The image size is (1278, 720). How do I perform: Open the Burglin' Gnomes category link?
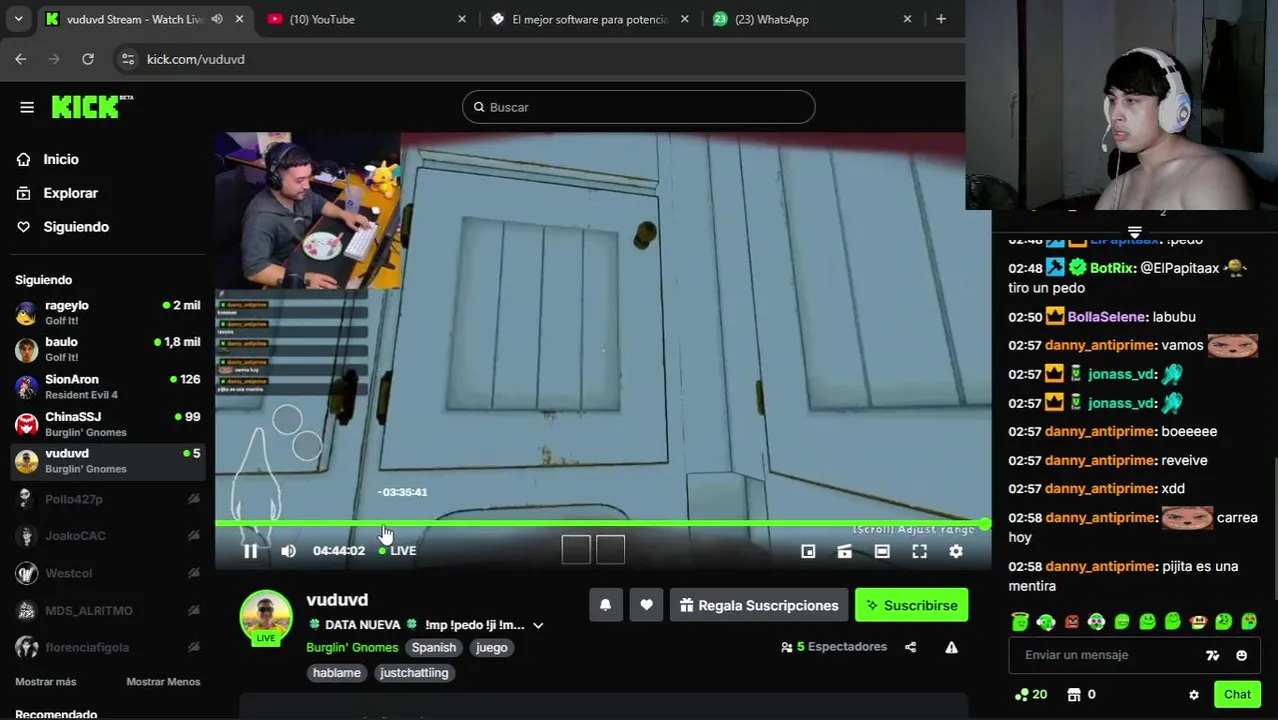(352, 647)
